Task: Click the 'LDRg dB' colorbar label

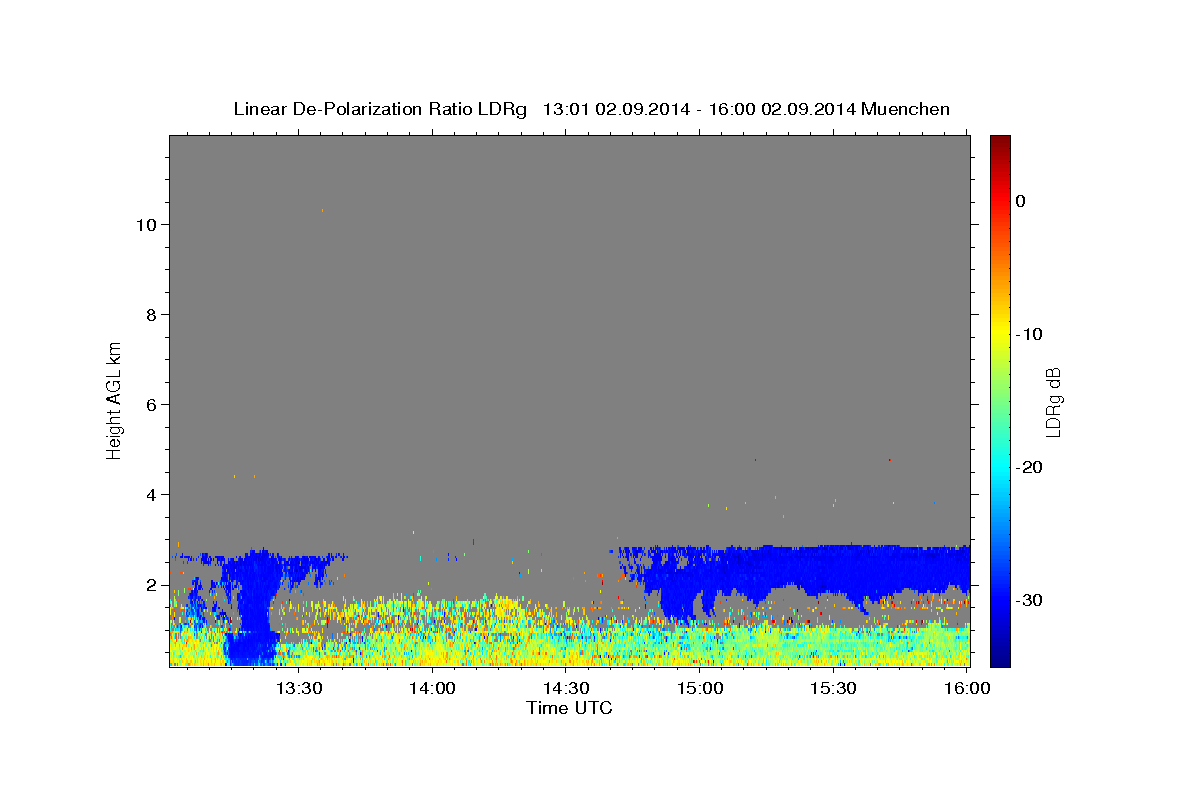Action: click(1053, 401)
